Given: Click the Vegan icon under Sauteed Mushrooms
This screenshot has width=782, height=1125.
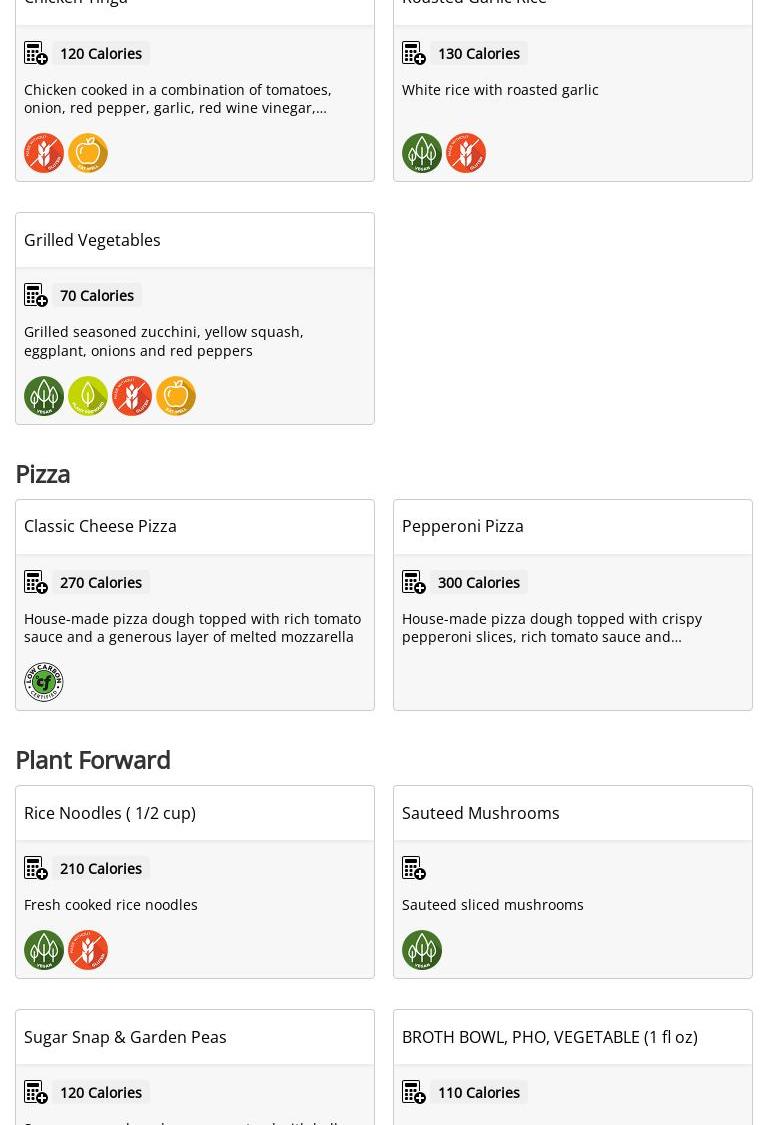Looking at the screenshot, I should click(x=422, y=950).
